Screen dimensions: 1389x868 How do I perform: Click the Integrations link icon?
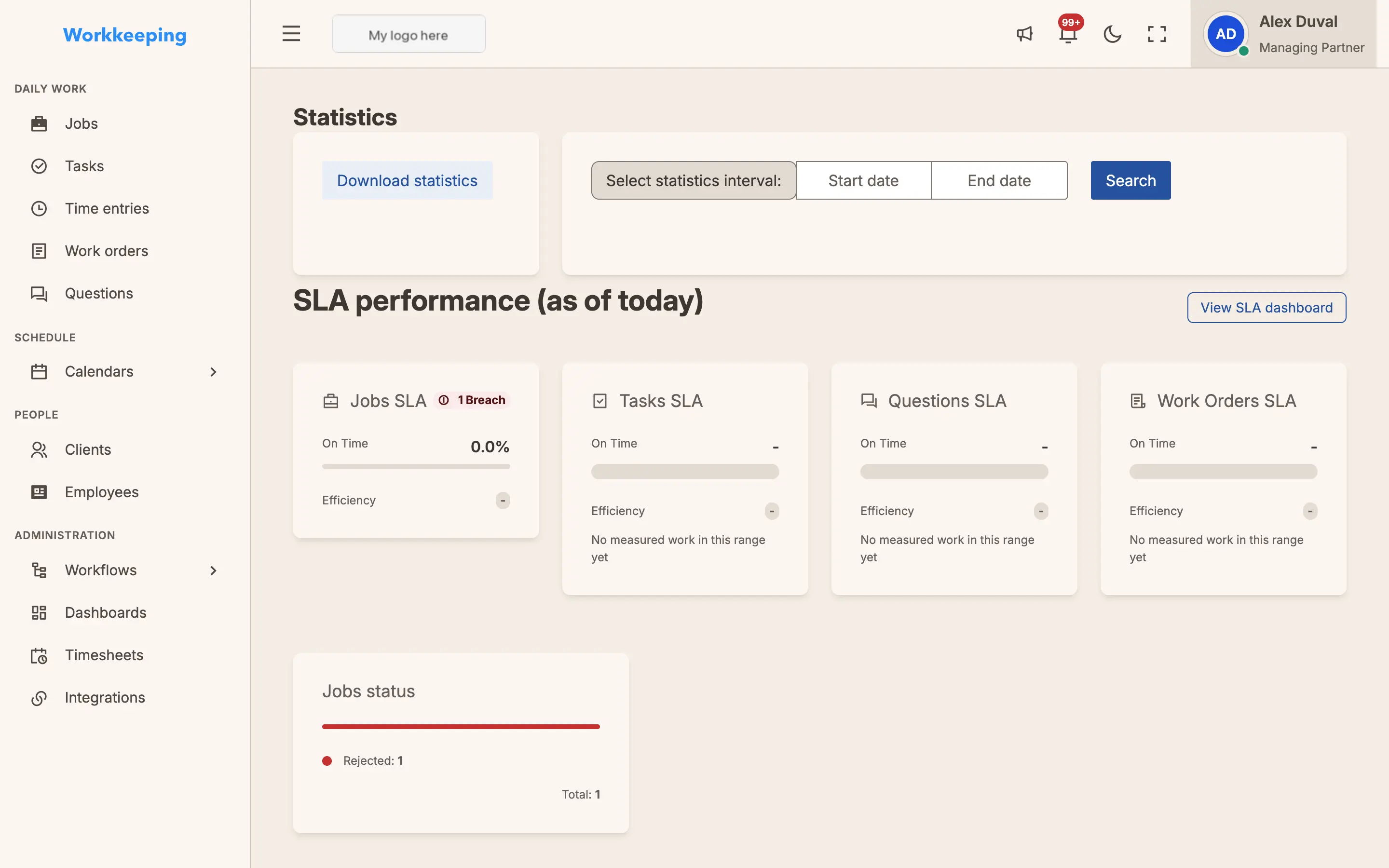[x=39, y=697]
